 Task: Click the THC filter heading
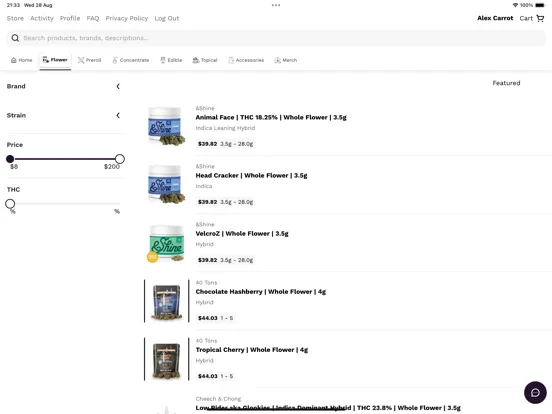13,189
